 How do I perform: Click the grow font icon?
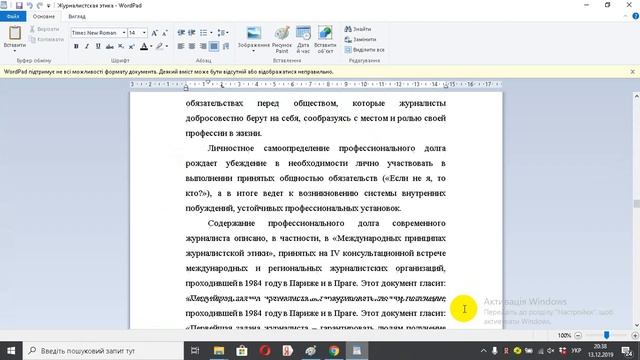pos(154,33)
